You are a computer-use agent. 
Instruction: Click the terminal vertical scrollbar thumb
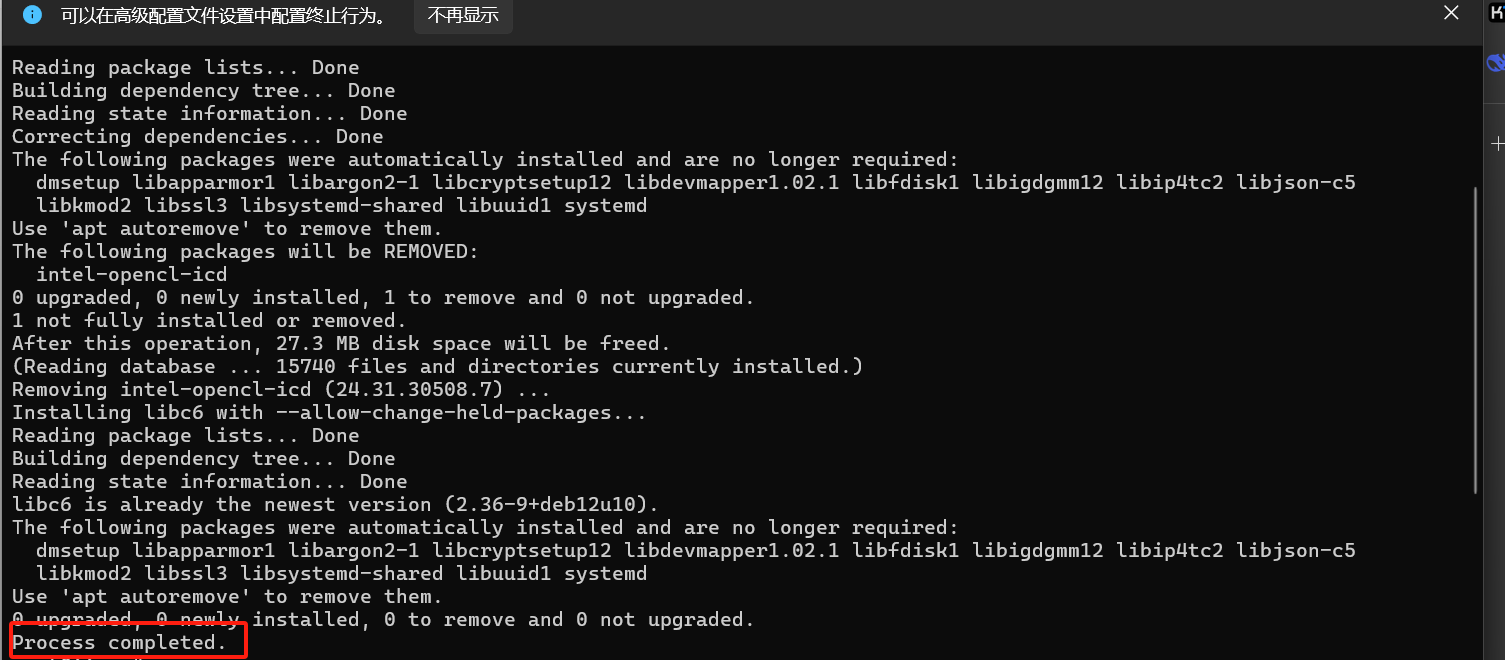tap(1476, 340)
